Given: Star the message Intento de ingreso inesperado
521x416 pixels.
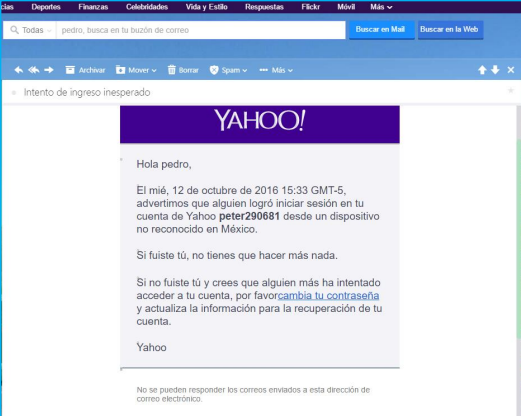Looking at the screenshot, I should tap(511, 90).
